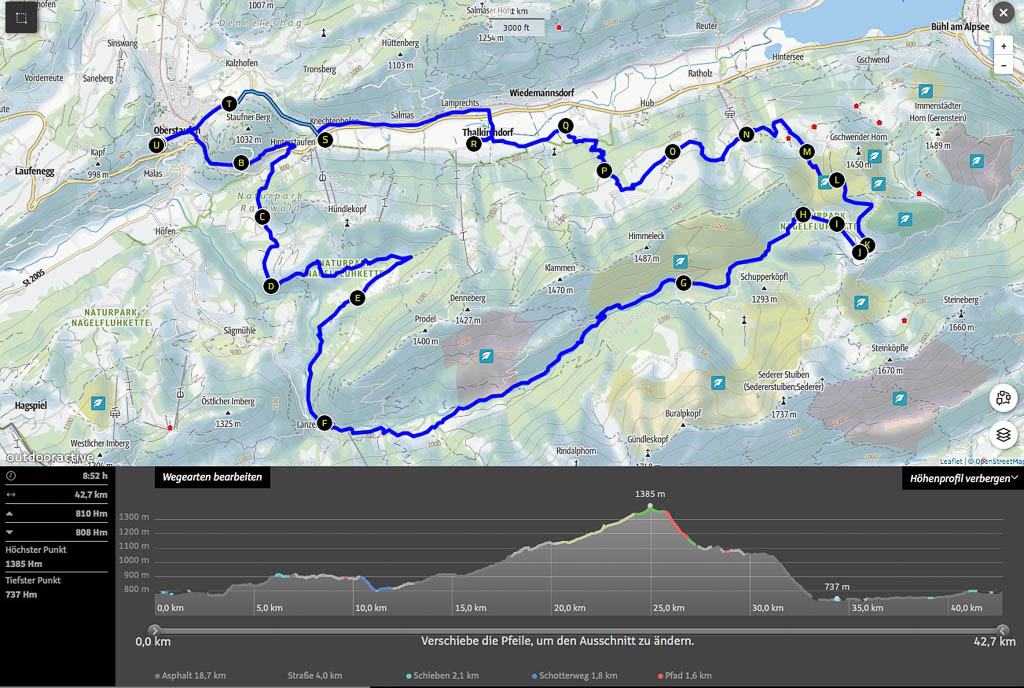This screenshot has height=688, width=1024.
Task: Click waypoint marker U at Oberstaufen
Action: click(156, 145)
